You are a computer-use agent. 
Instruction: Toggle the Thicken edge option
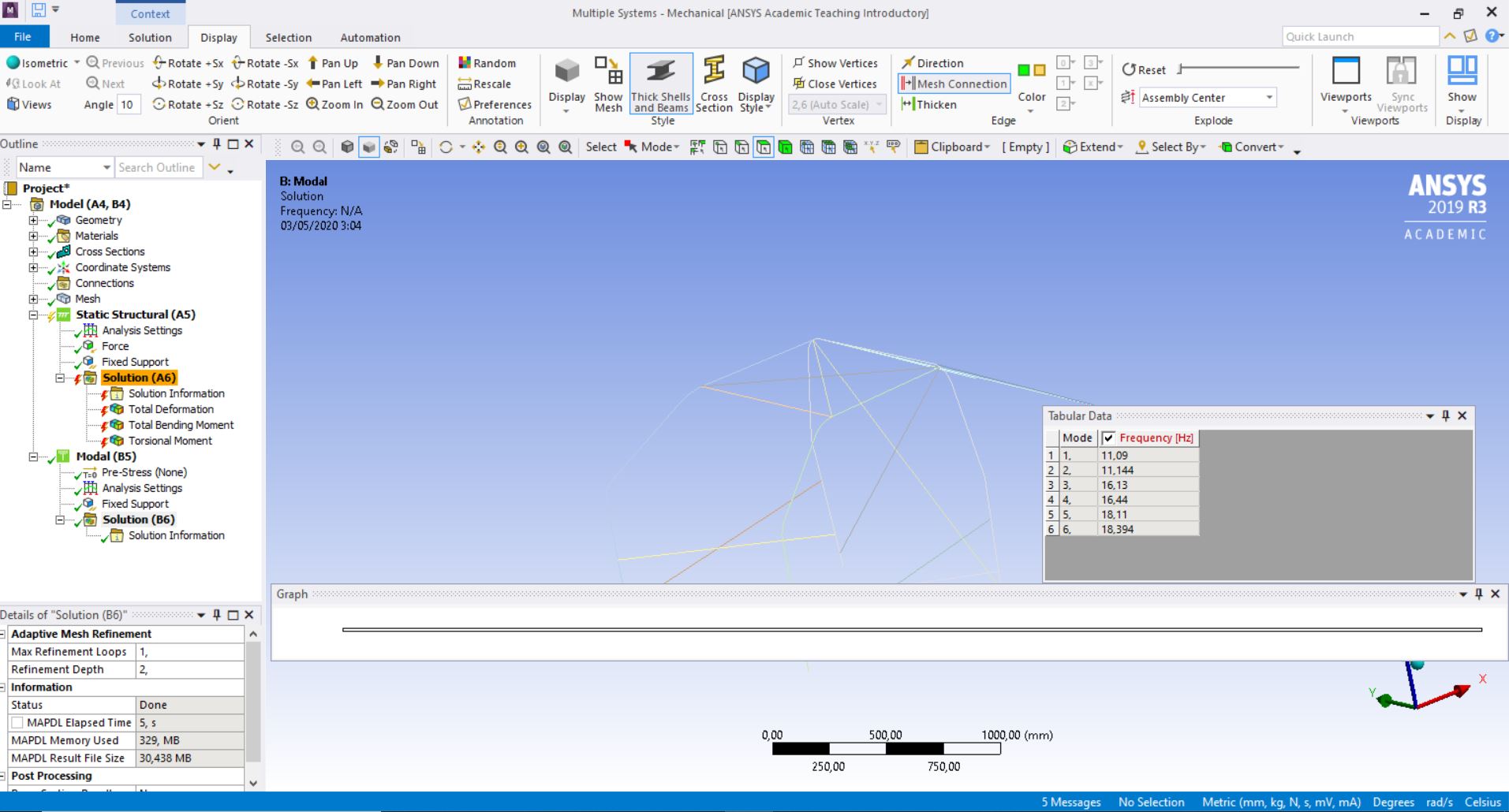928,104
